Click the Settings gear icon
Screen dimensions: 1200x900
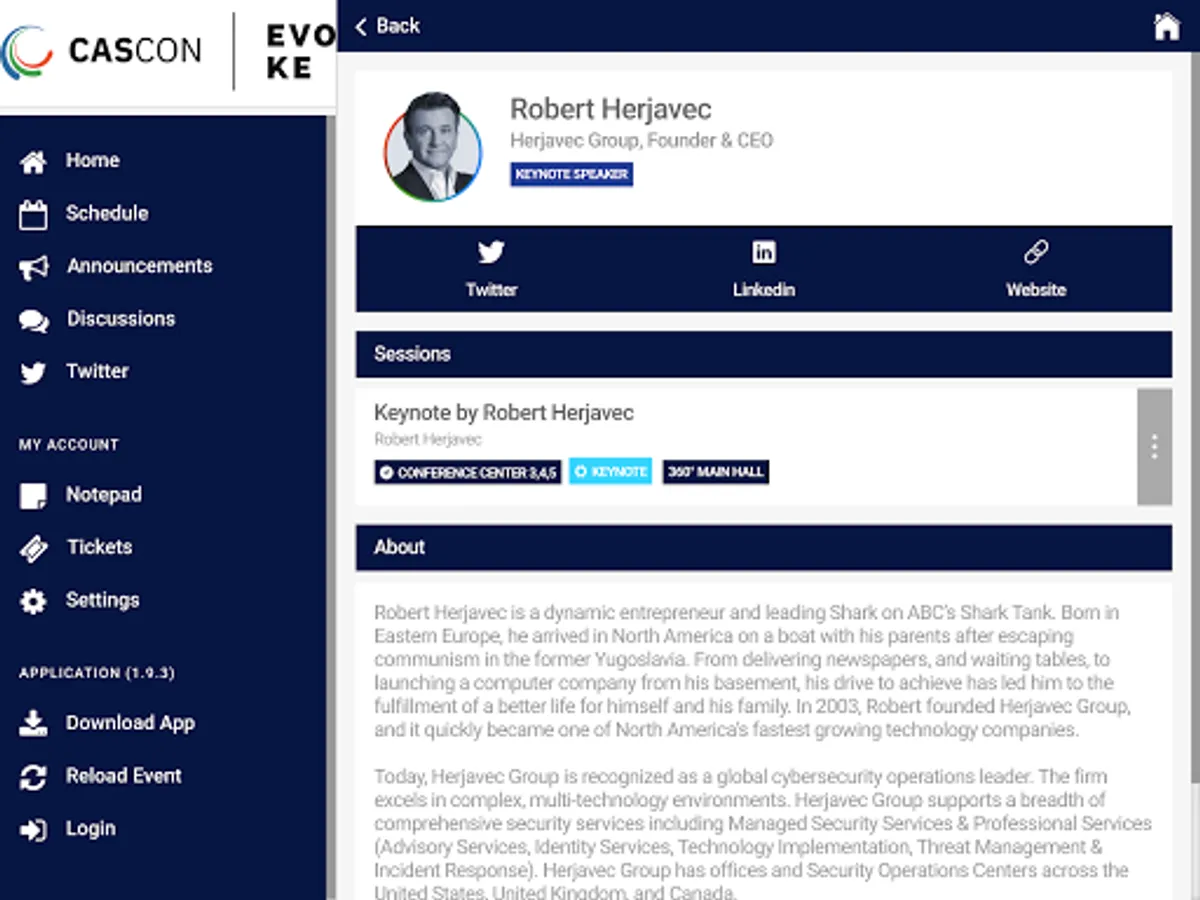(x=33, y=601)
